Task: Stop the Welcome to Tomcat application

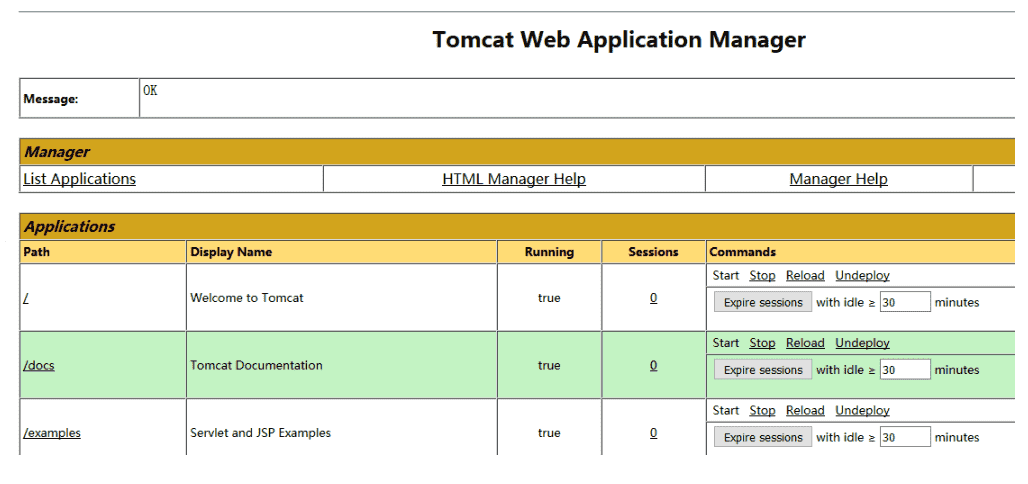Action: click(x=762, y=275)
